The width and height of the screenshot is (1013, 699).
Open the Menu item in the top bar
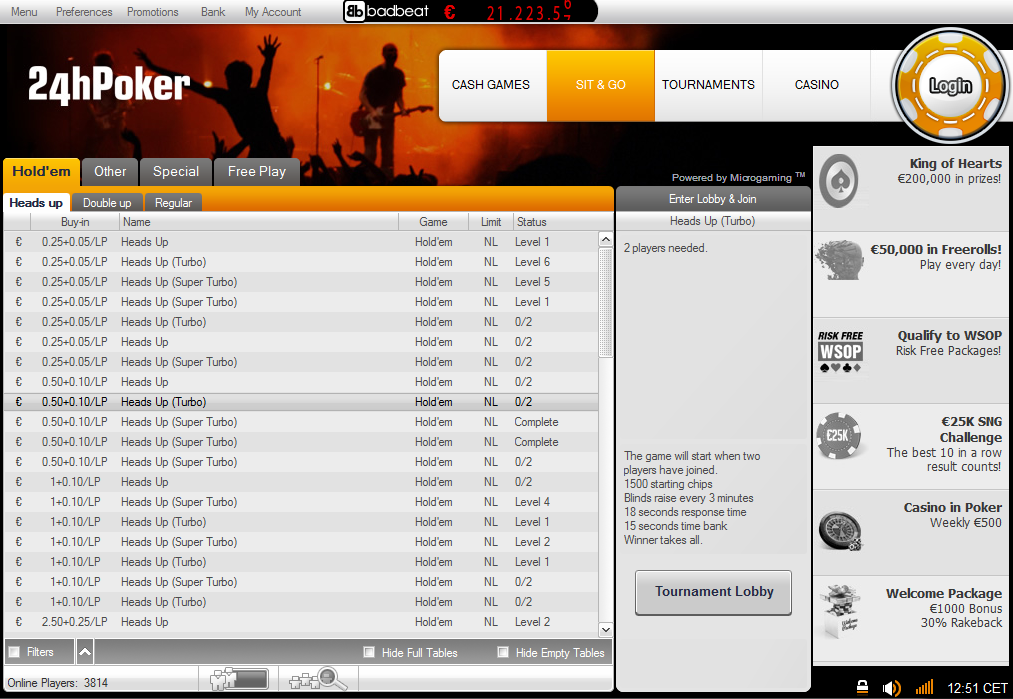coord(24,12)
